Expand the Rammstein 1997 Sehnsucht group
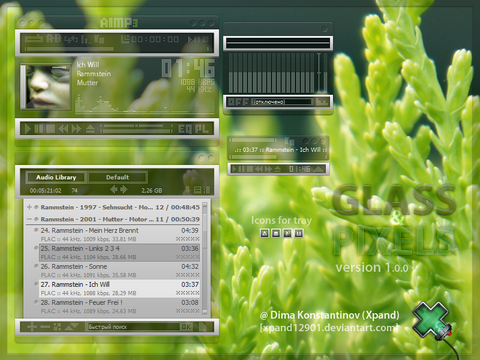Viewport: 480px width, 360px height. 29,207
